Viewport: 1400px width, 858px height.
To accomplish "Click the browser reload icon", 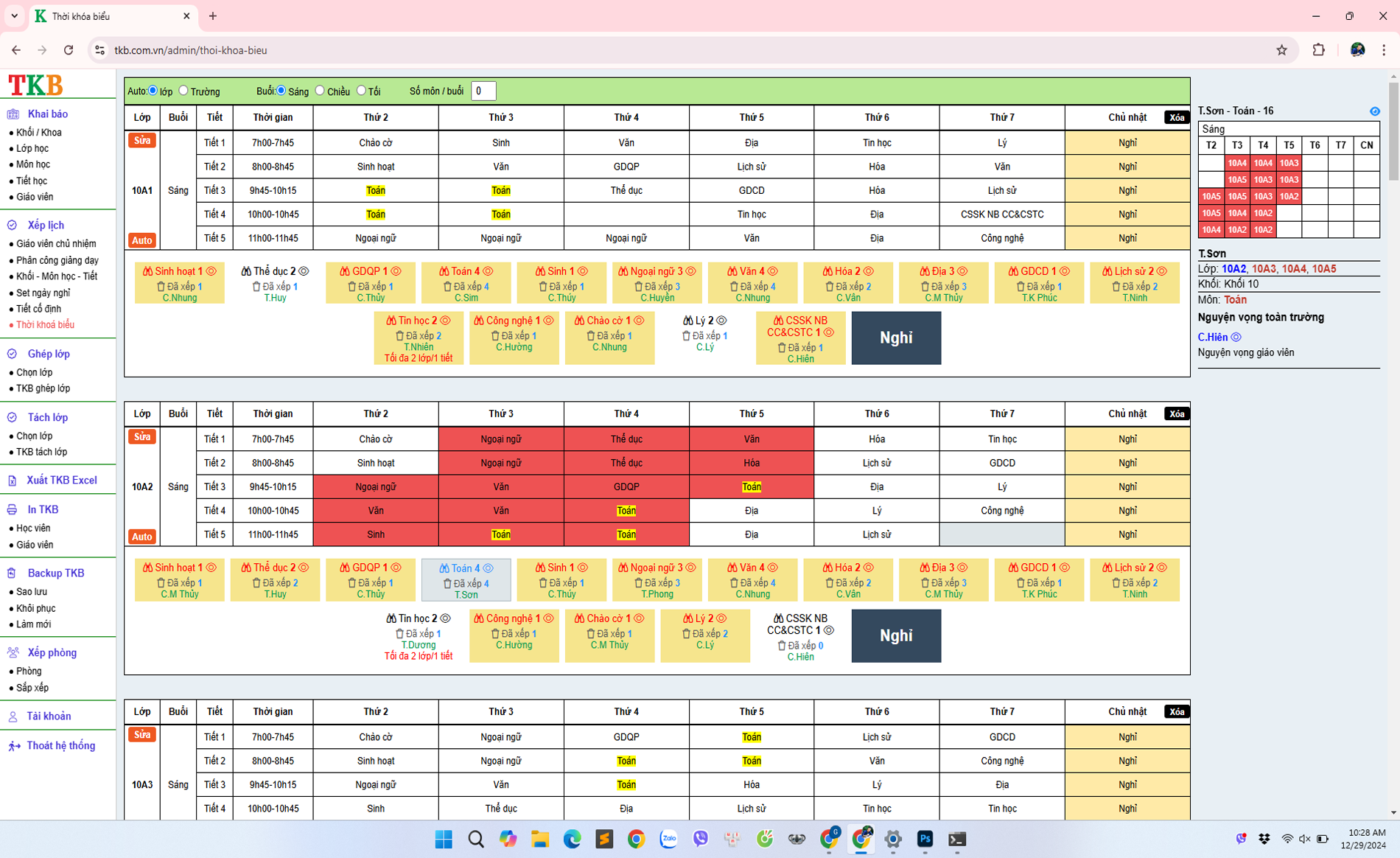I will coord(69,50).
